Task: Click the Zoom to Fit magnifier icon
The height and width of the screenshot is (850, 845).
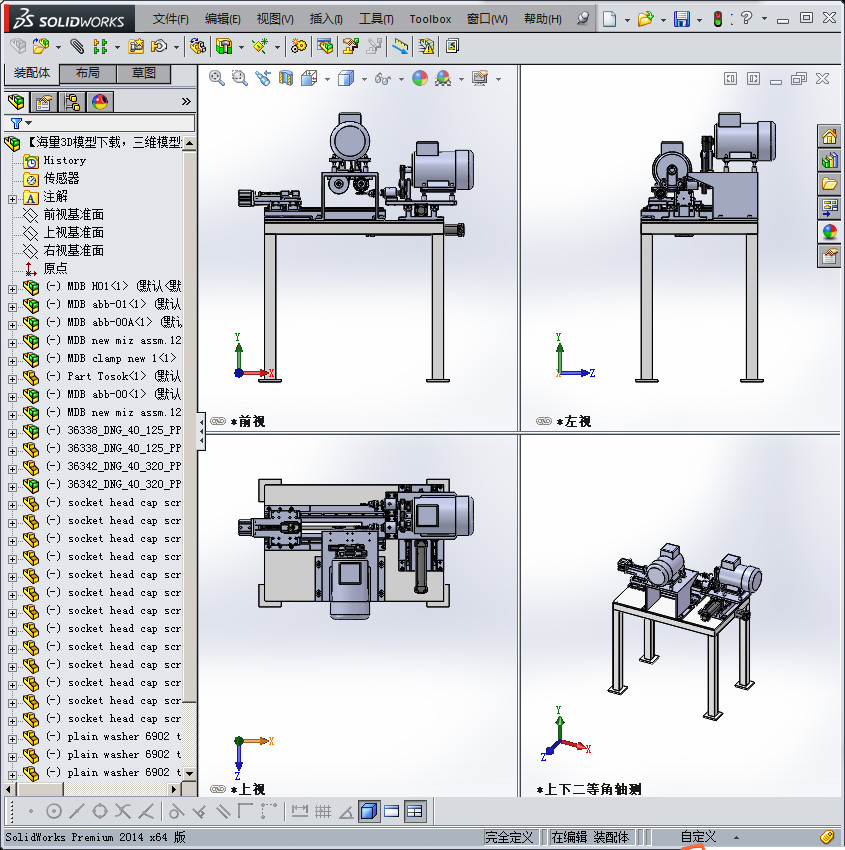Action: (x=217, y=79)
